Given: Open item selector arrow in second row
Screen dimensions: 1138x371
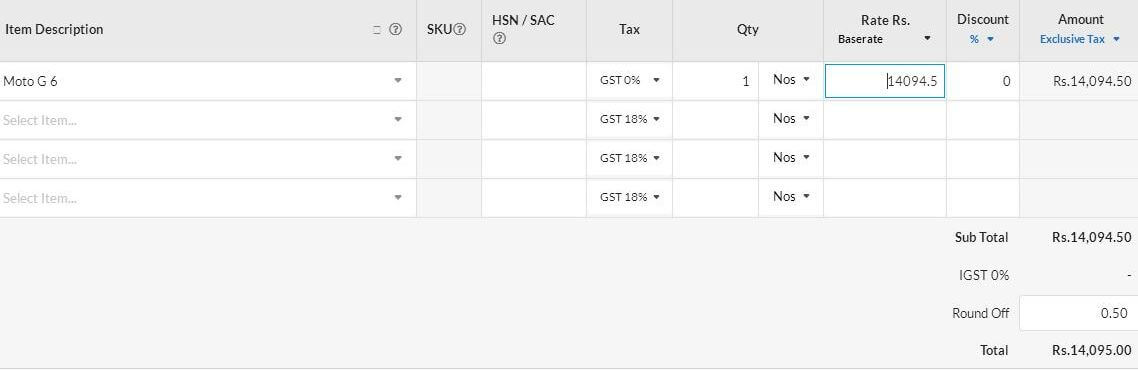Looking at the screenshot, I should click(398, 119).
